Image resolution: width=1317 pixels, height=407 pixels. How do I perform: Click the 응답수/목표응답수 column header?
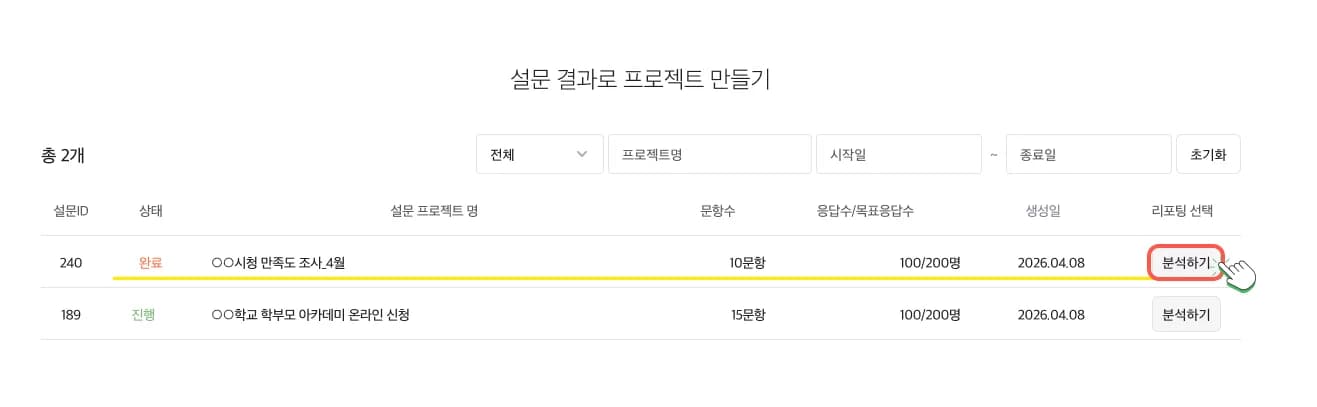coord(865,211)
